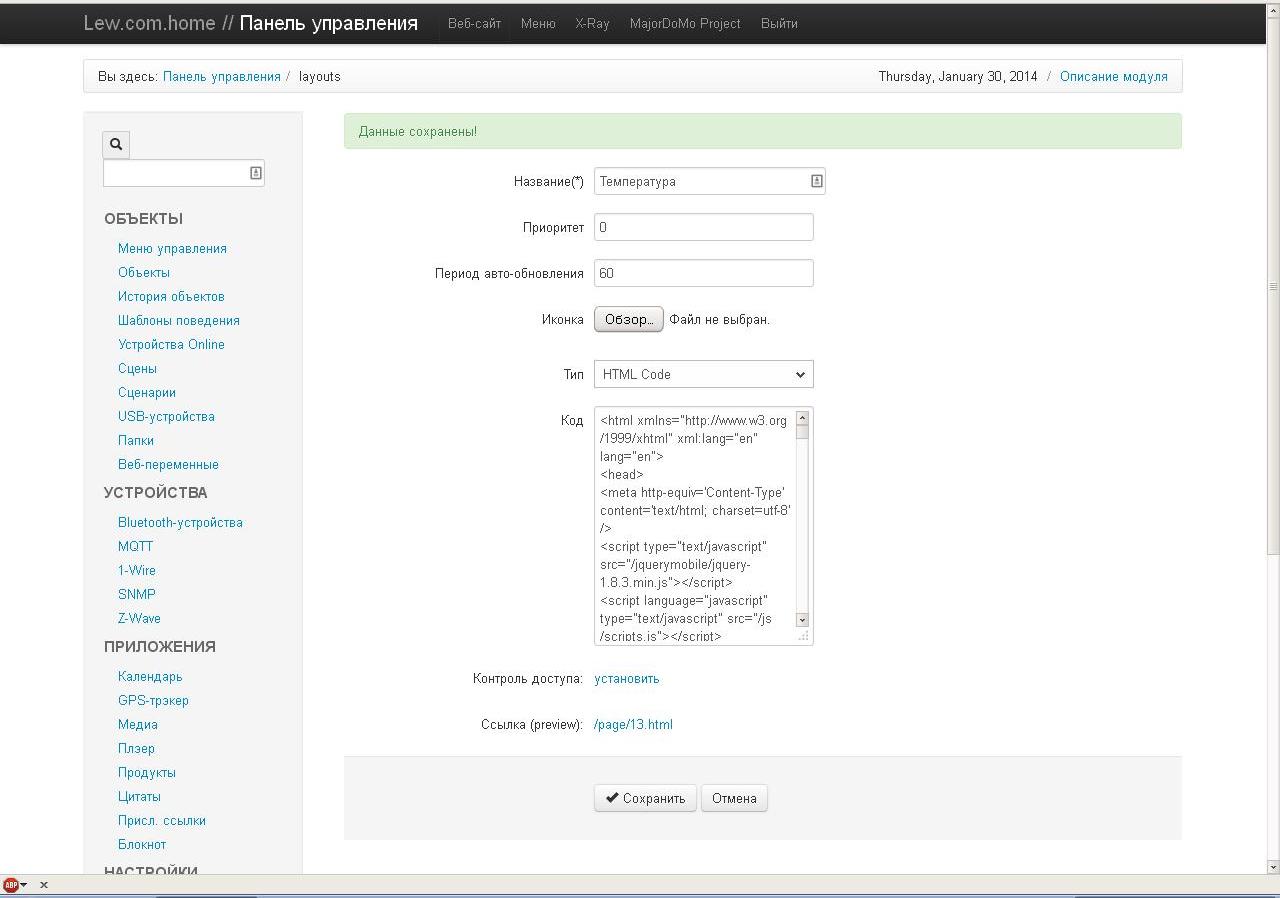Open the Тип dropdown
Image resolution: width=1280 pixels, height=898 pixels.
[x=703, y=374]
